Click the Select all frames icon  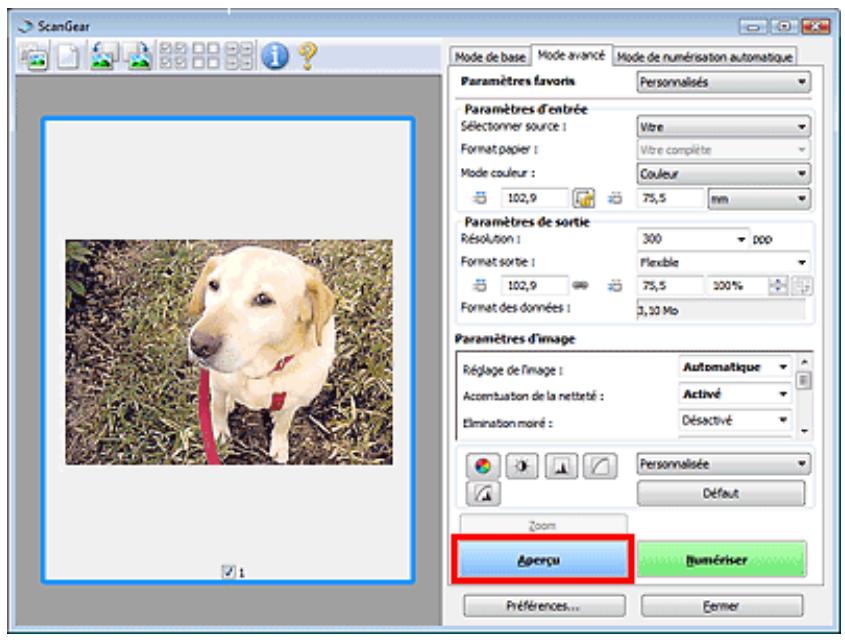click(x=173, y=56)
